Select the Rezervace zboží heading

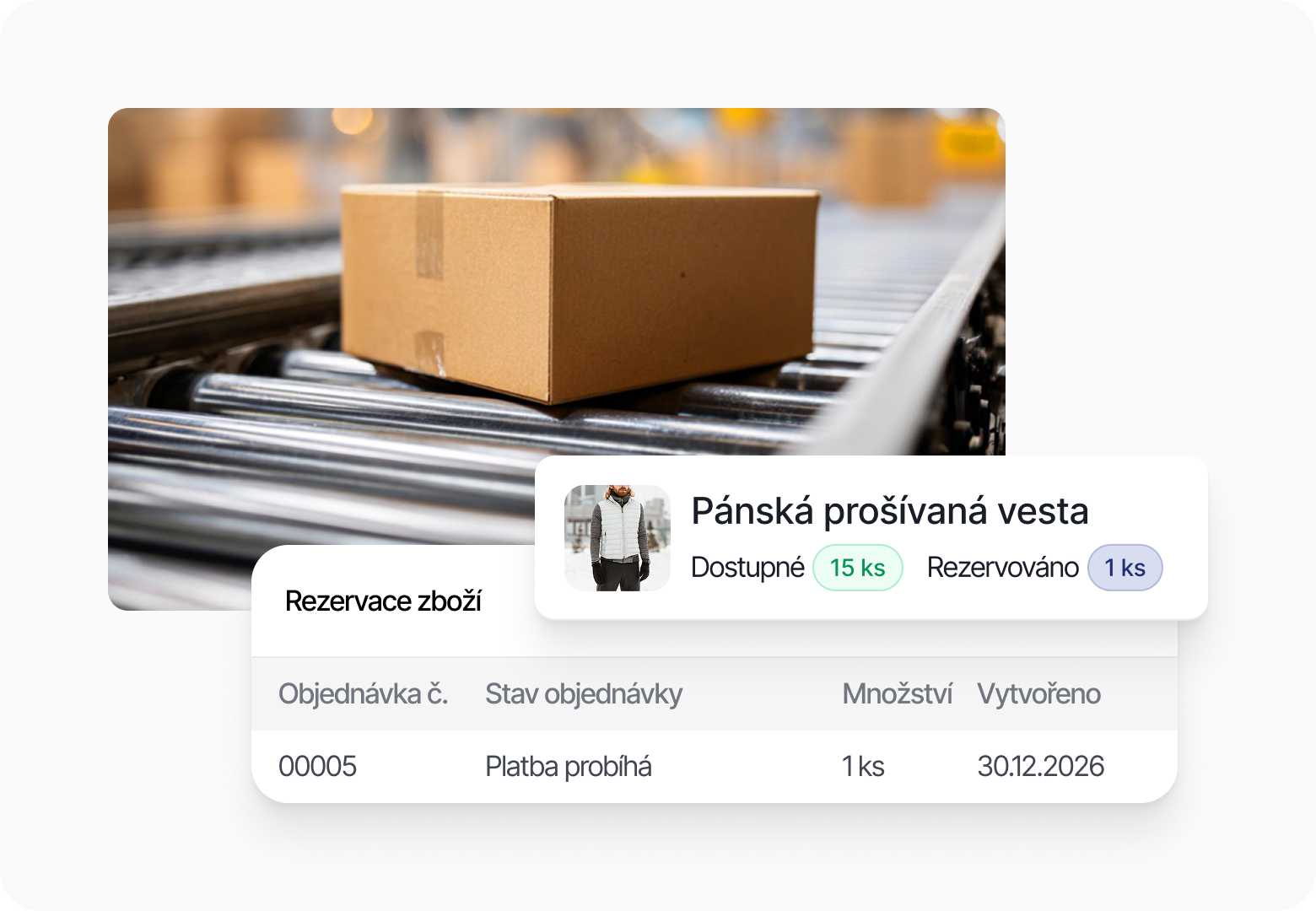[383, 601]
